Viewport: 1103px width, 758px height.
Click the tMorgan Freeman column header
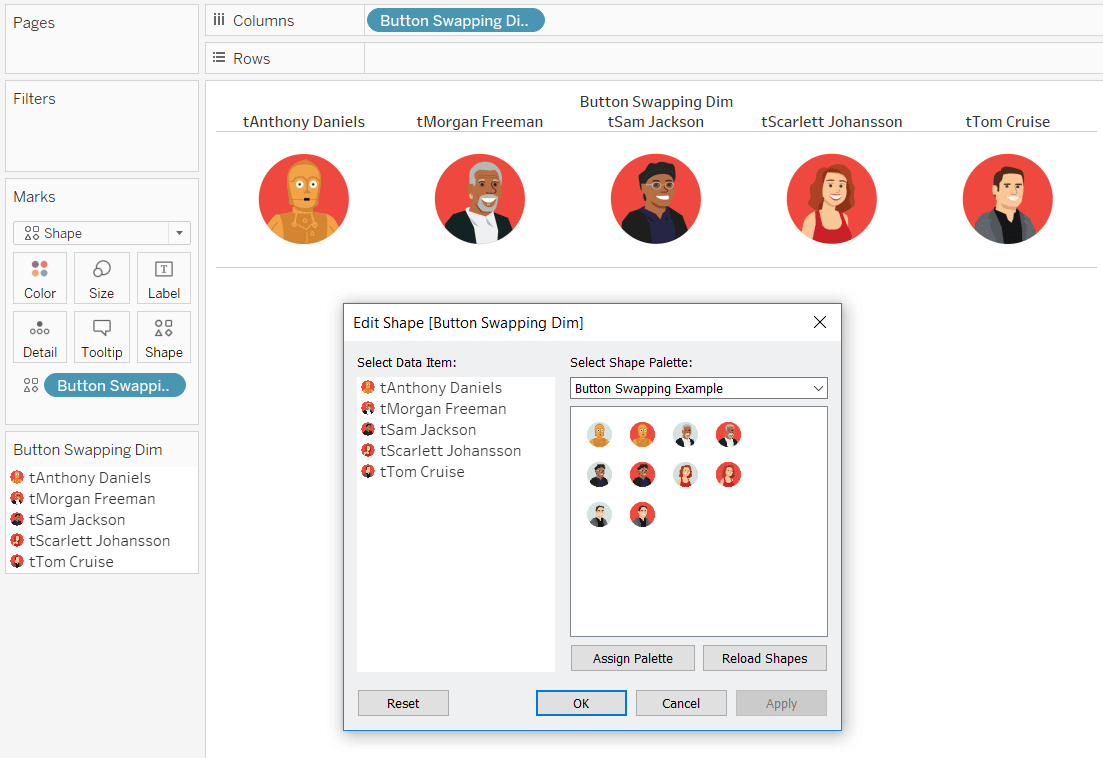tap(480, 122)
